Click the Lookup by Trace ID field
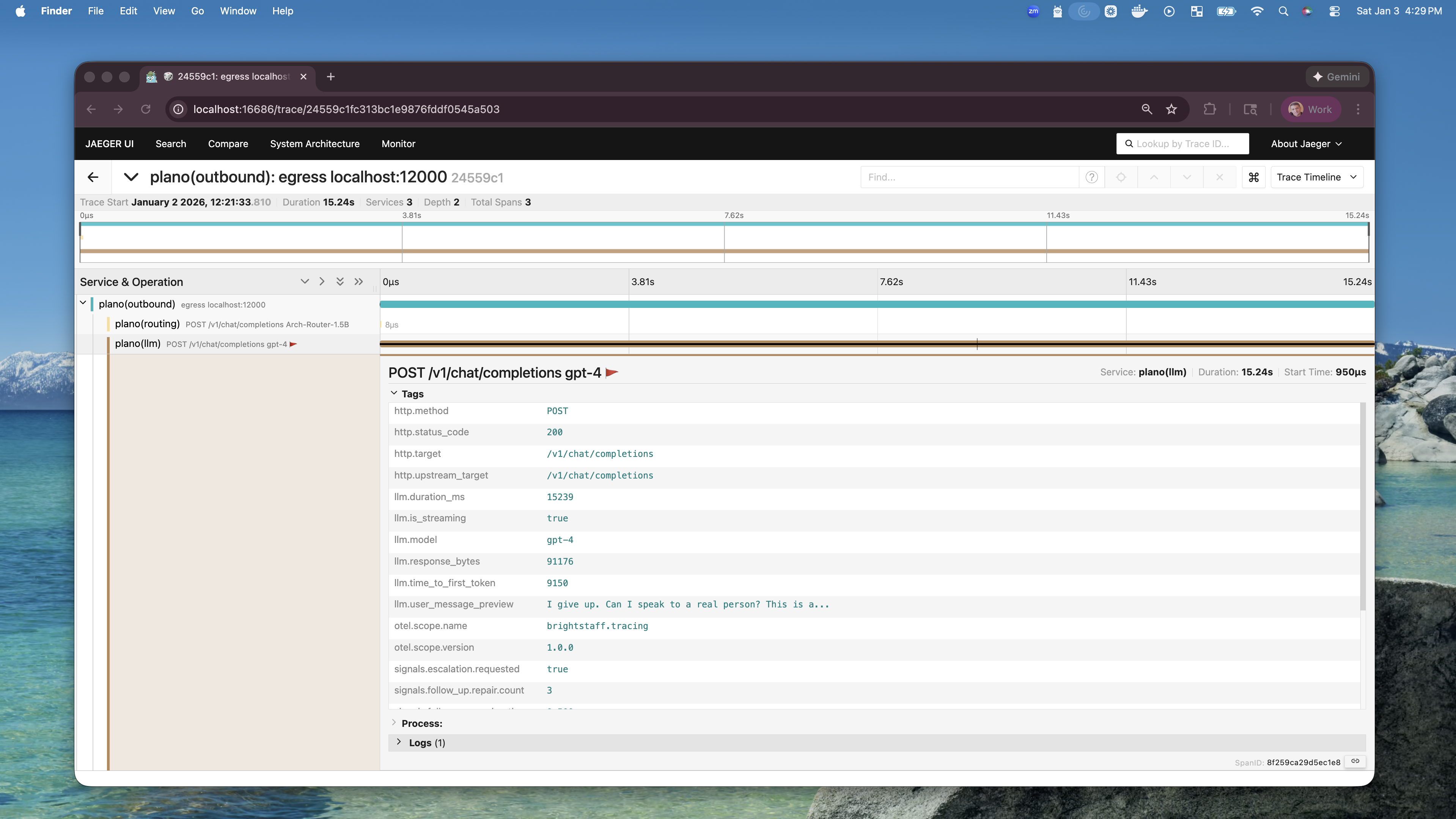 click(x=1182, y=144)
